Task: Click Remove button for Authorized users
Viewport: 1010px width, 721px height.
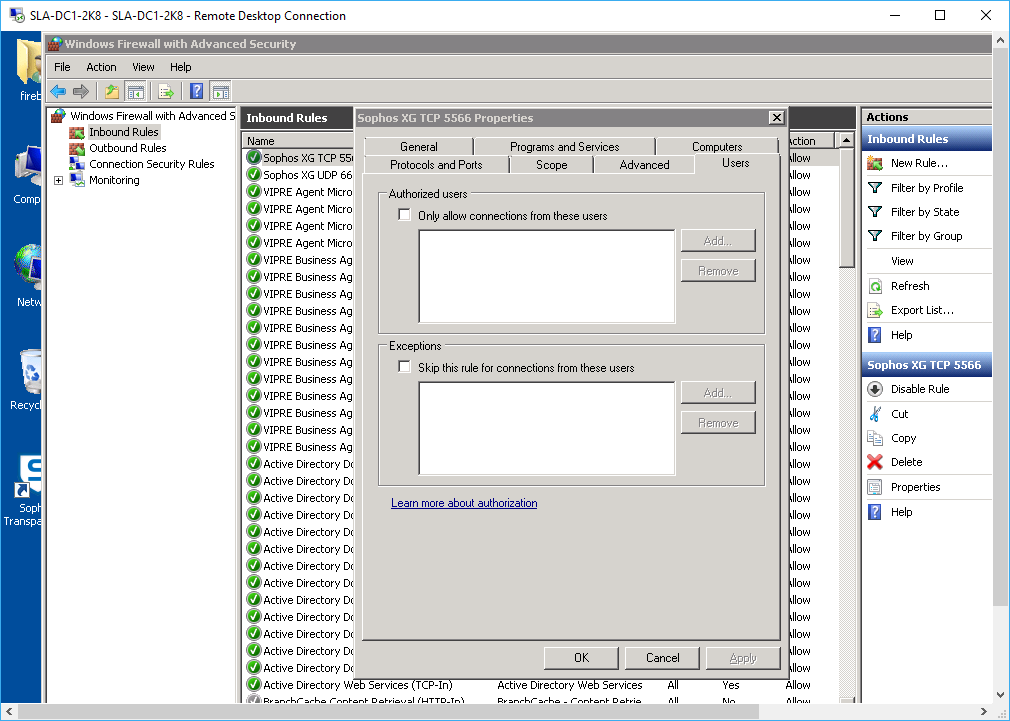Action: tap(718, 271)
